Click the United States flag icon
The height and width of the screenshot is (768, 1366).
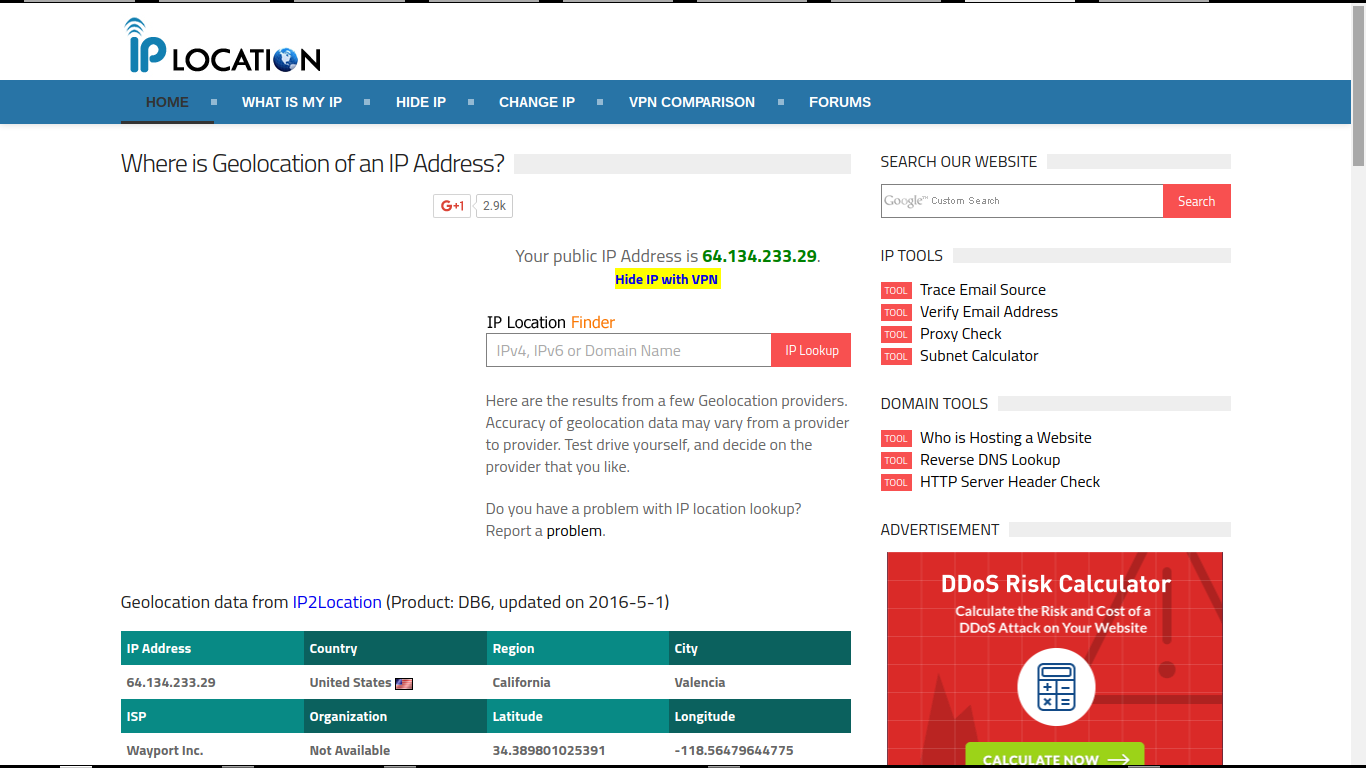[404, 684]
